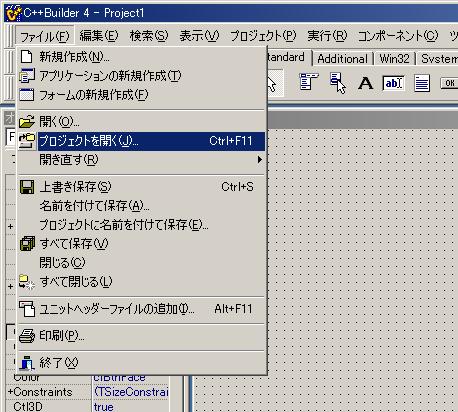
Task: Click the exit icon beside 終了
Action: pyautogui.click(x=27, y=363)
